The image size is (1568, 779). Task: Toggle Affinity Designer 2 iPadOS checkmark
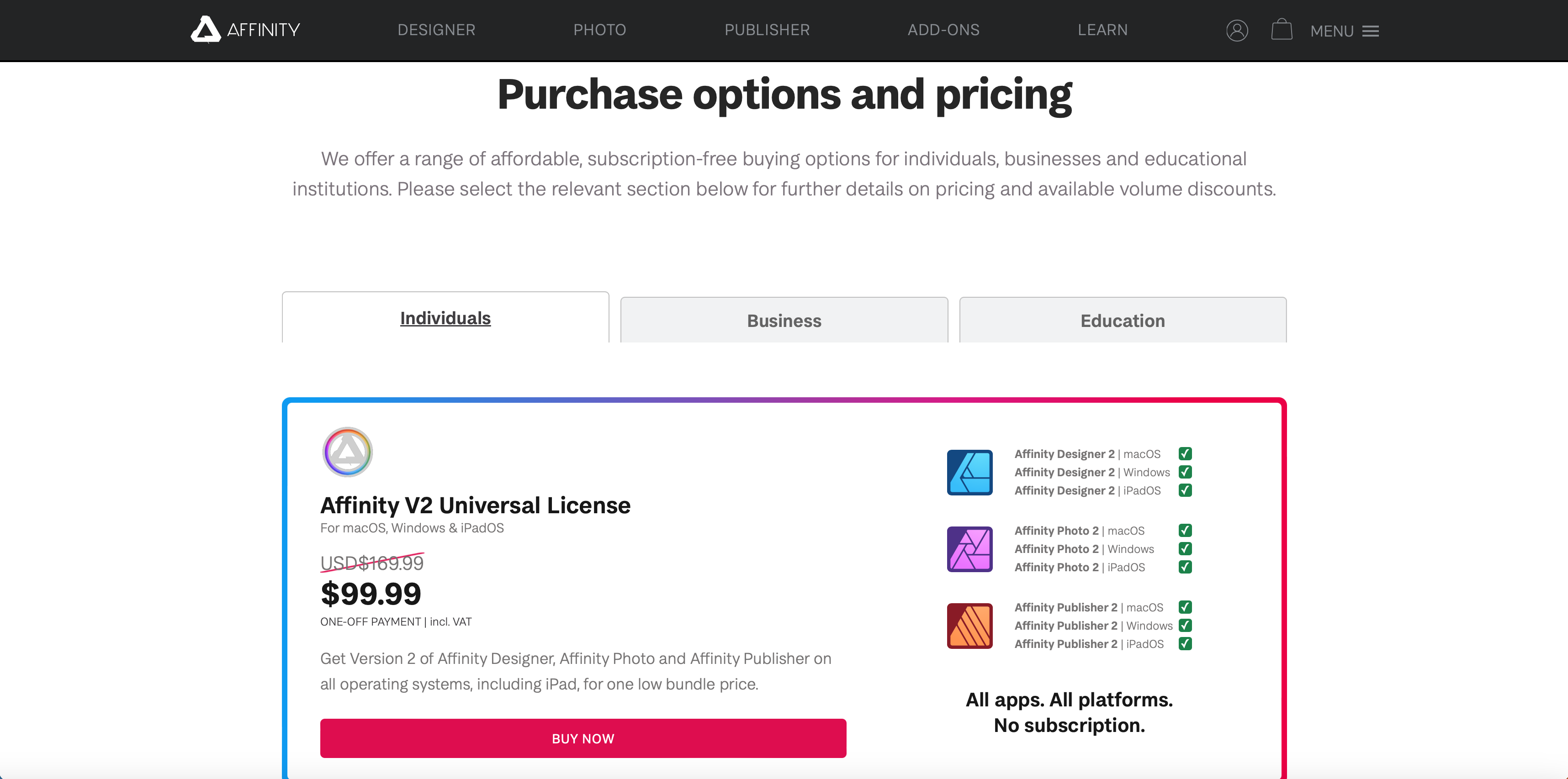point(1185,490)
